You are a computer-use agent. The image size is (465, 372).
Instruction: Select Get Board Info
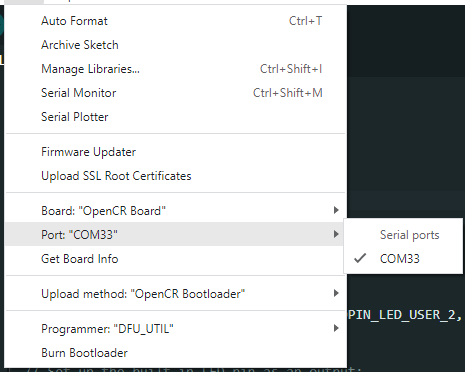pos(175,259)
